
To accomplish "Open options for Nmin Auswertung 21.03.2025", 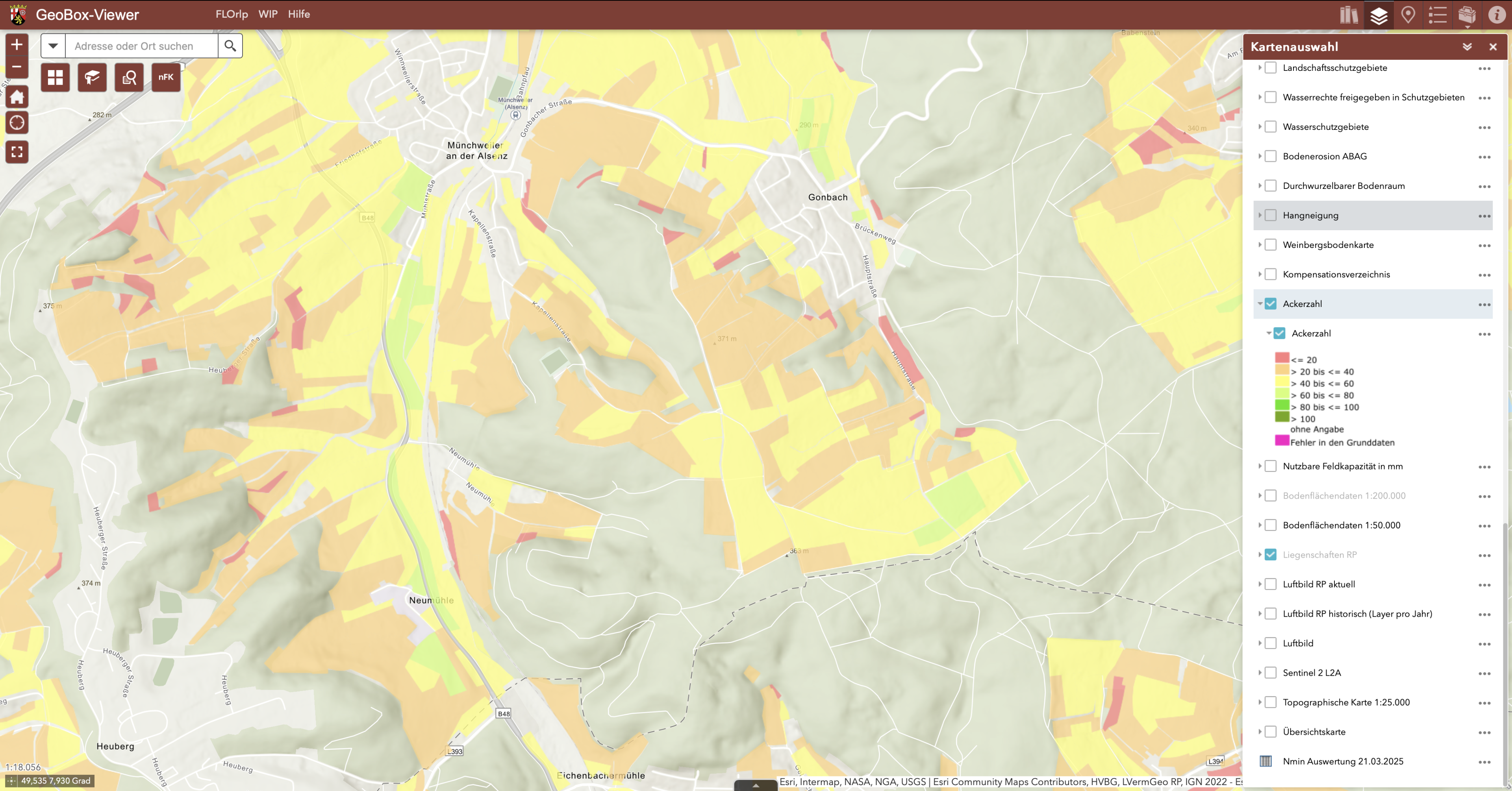I will 1484,762.
